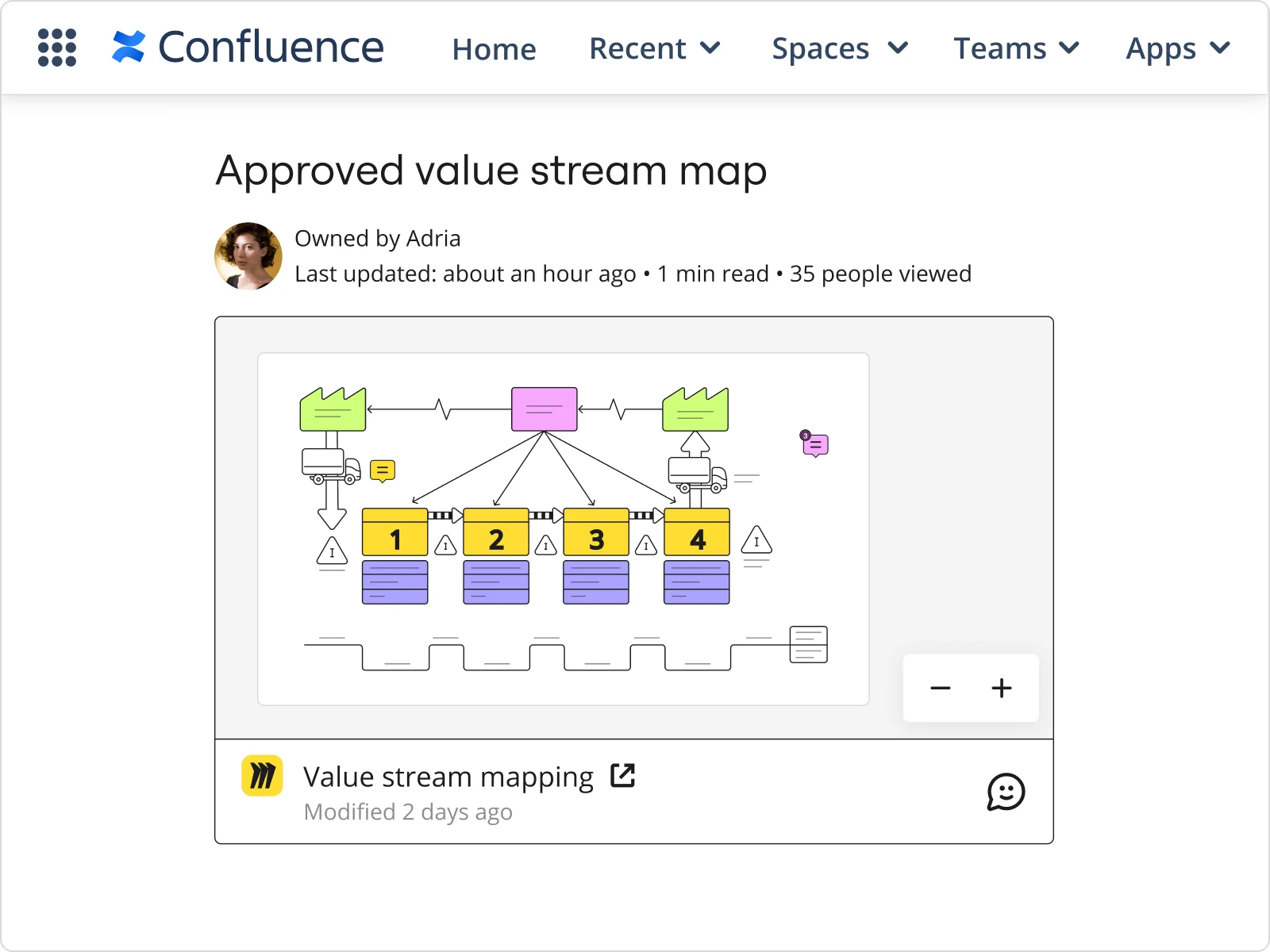Screen dimensions: 1270x952
Task: Go to Home
Action: click(x=494, y=48)
